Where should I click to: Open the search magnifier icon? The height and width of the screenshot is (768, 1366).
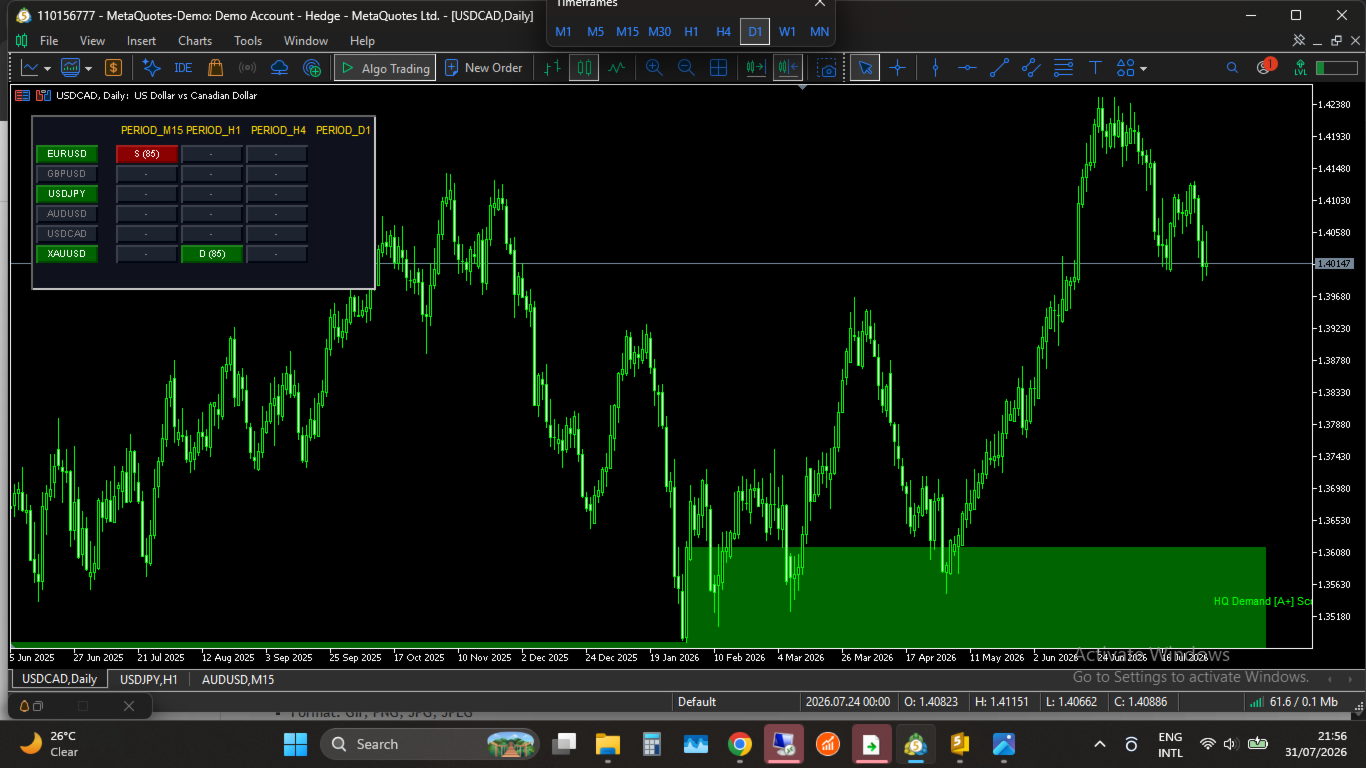tap(1232, 68)
